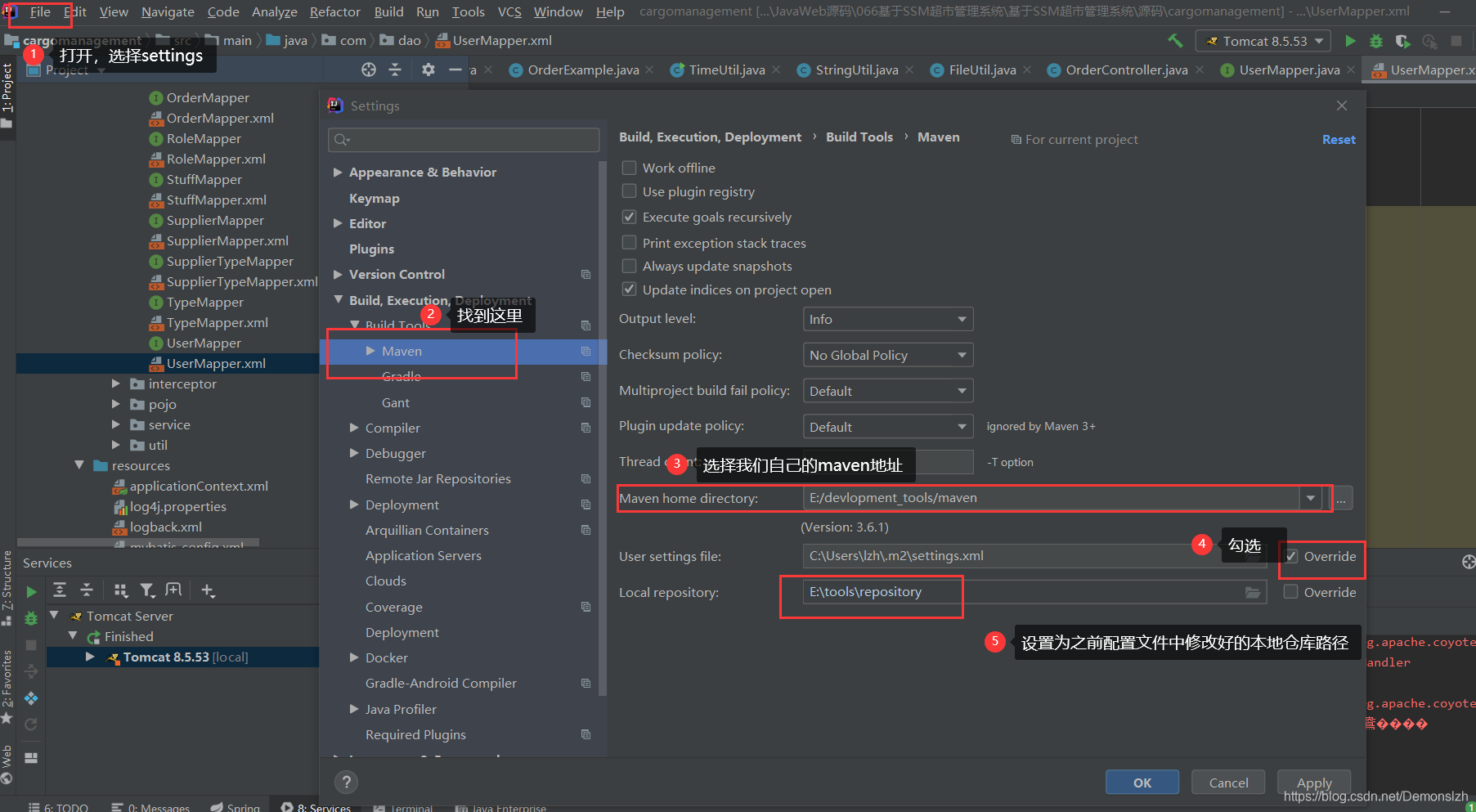Screen dimensions: 1476x812
Task: Click the Debug bug icon in toolbar
Action: point(1376,41)
